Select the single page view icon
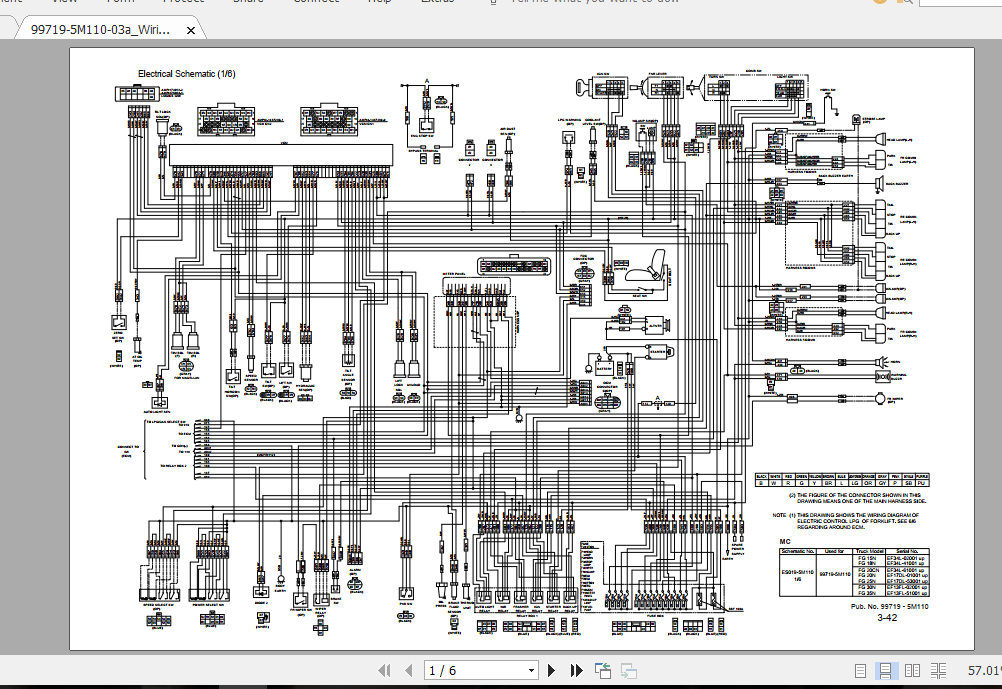The image size is (1002, 689). (x=862, y=671)
